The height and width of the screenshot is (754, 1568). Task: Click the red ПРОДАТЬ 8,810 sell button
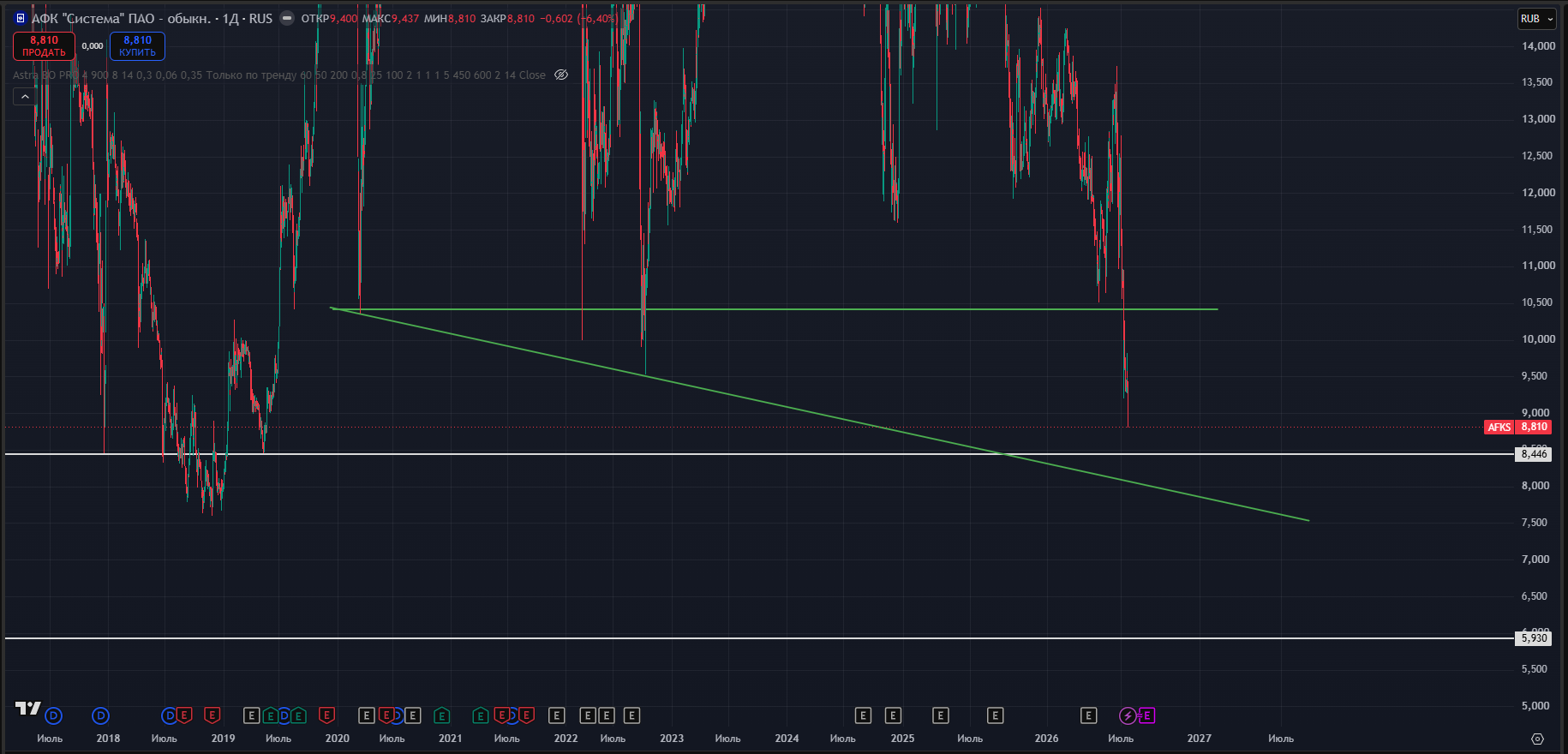pyautogui.click(x=44, y=46)
